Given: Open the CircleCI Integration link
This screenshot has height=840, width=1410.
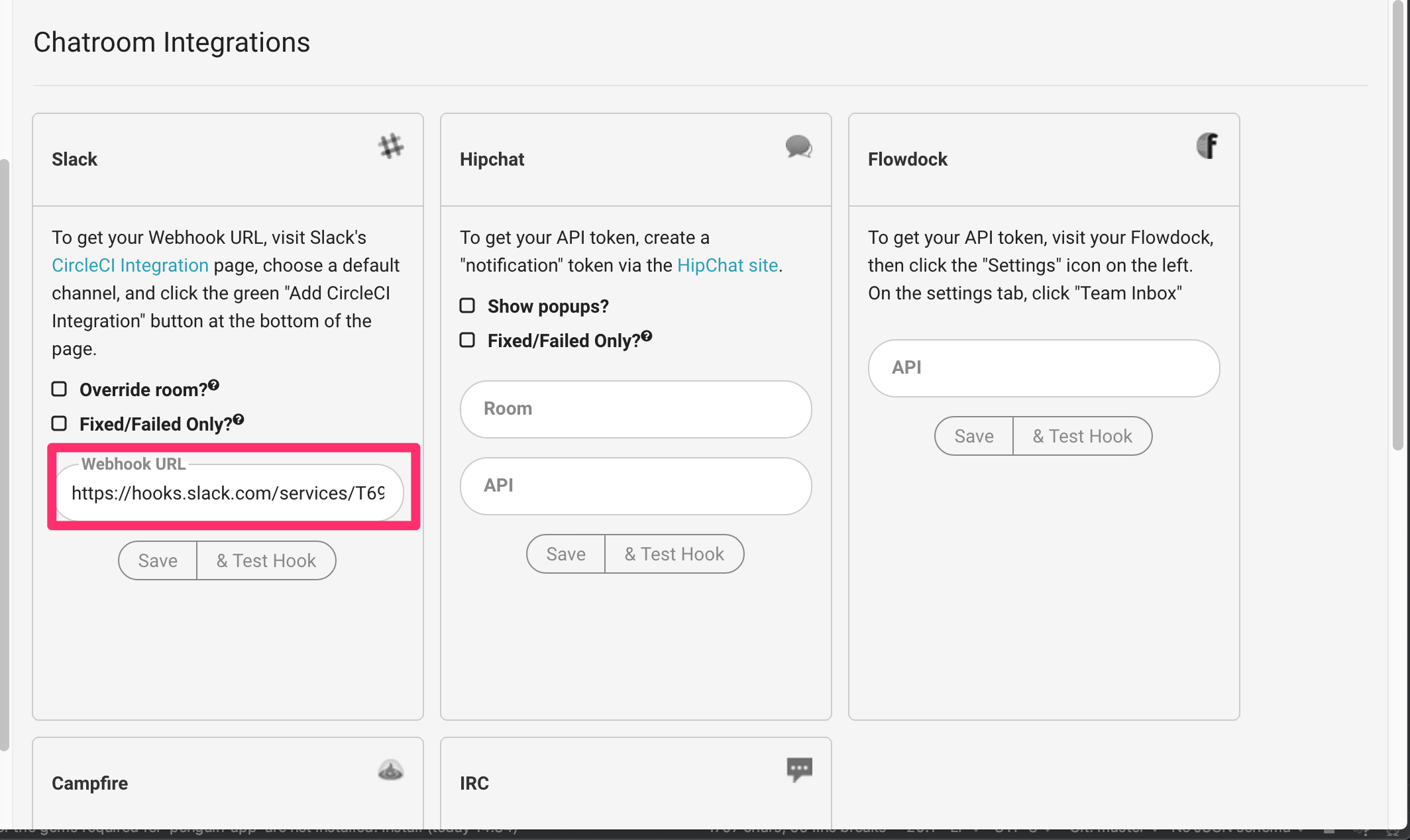Looking at the screenshot, I should coord(130,265).
